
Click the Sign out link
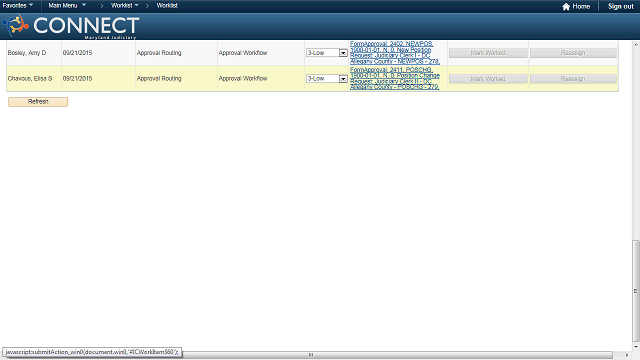(620, 6)
